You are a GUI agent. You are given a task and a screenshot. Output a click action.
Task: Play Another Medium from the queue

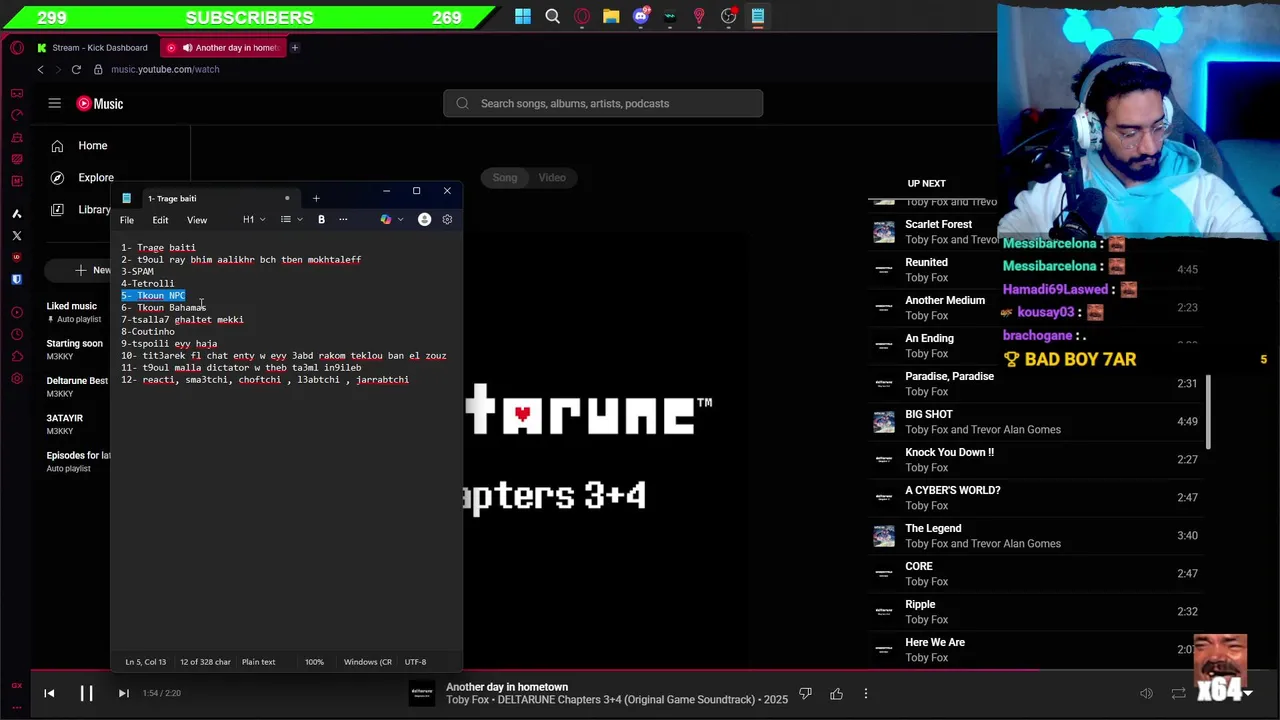(x=1035, y=308)
